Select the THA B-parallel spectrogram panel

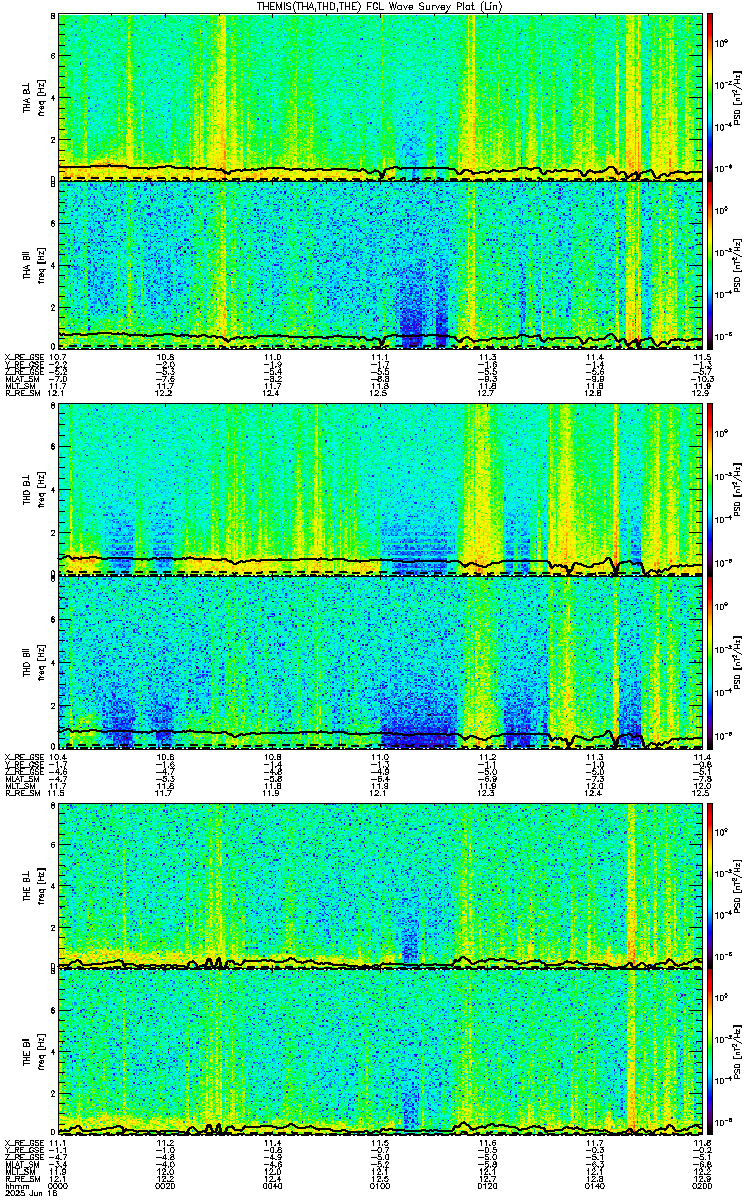381,264
